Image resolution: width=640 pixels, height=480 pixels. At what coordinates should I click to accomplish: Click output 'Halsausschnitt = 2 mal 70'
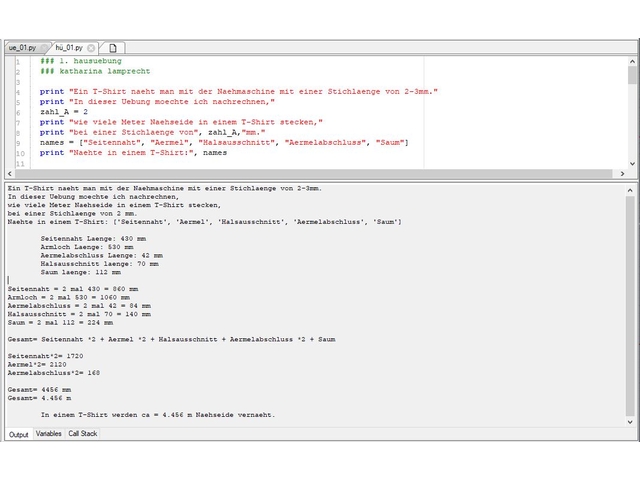pos(79,314)
